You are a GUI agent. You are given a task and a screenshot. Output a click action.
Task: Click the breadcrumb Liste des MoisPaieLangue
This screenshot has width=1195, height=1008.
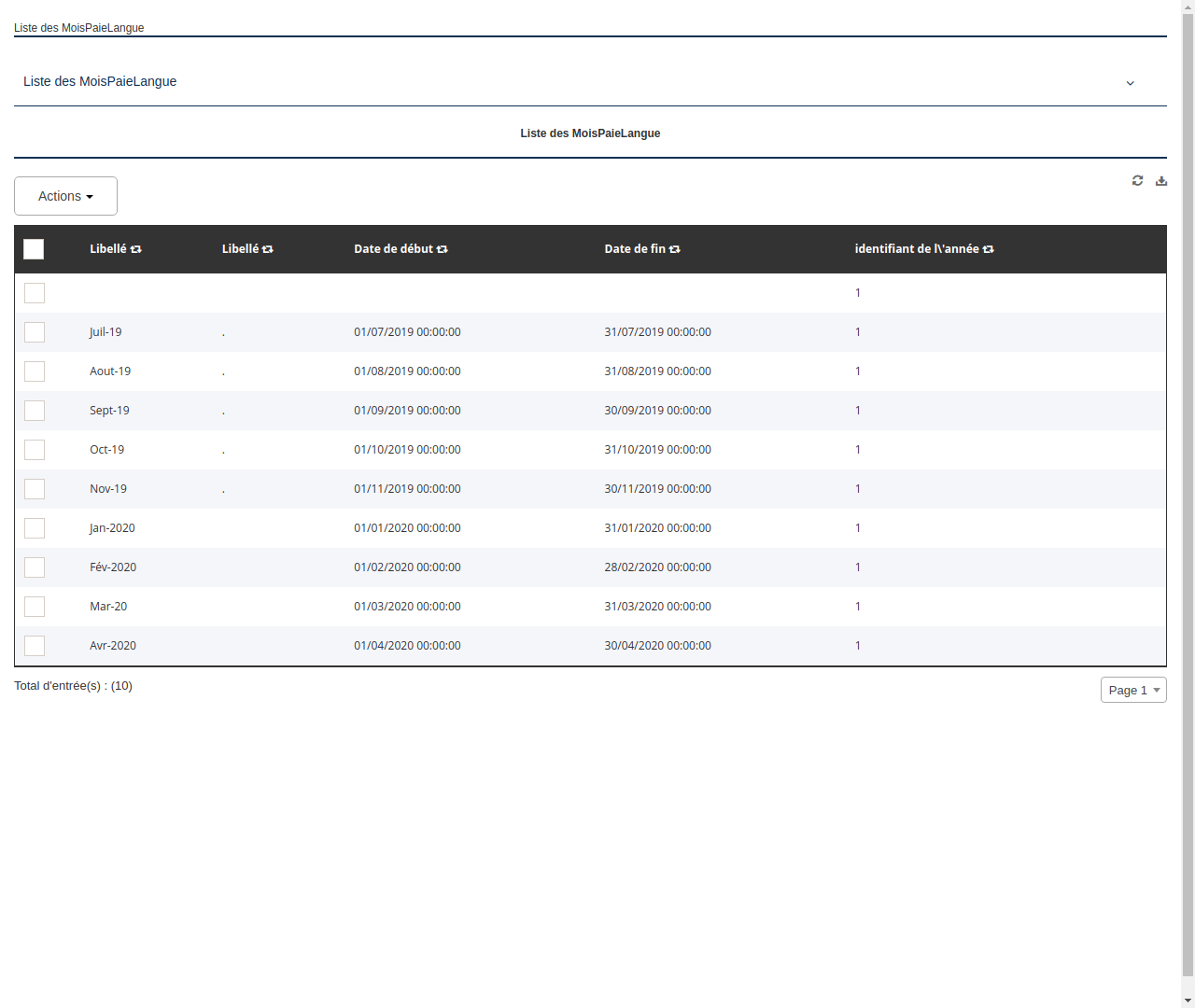coord(78,28)
